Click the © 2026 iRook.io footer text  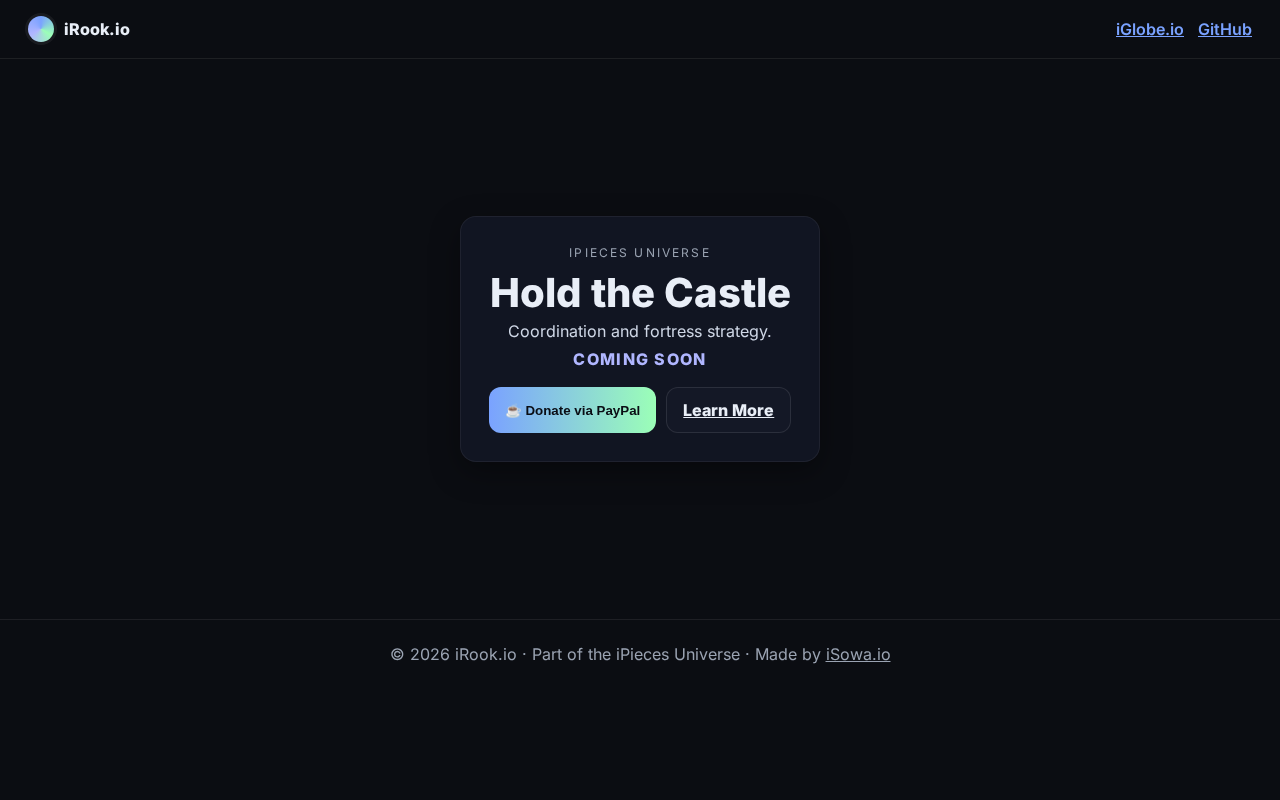[x=453, y=654]
